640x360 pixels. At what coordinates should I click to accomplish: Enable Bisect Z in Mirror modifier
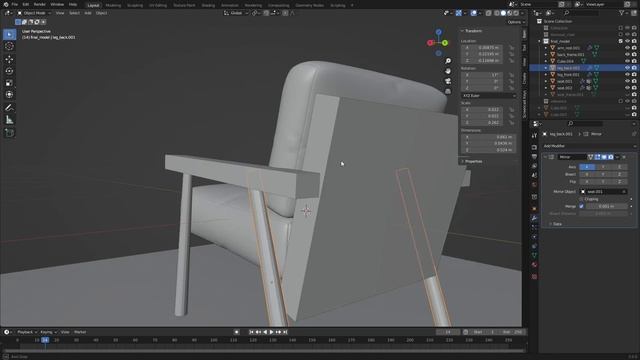(619, 174)
